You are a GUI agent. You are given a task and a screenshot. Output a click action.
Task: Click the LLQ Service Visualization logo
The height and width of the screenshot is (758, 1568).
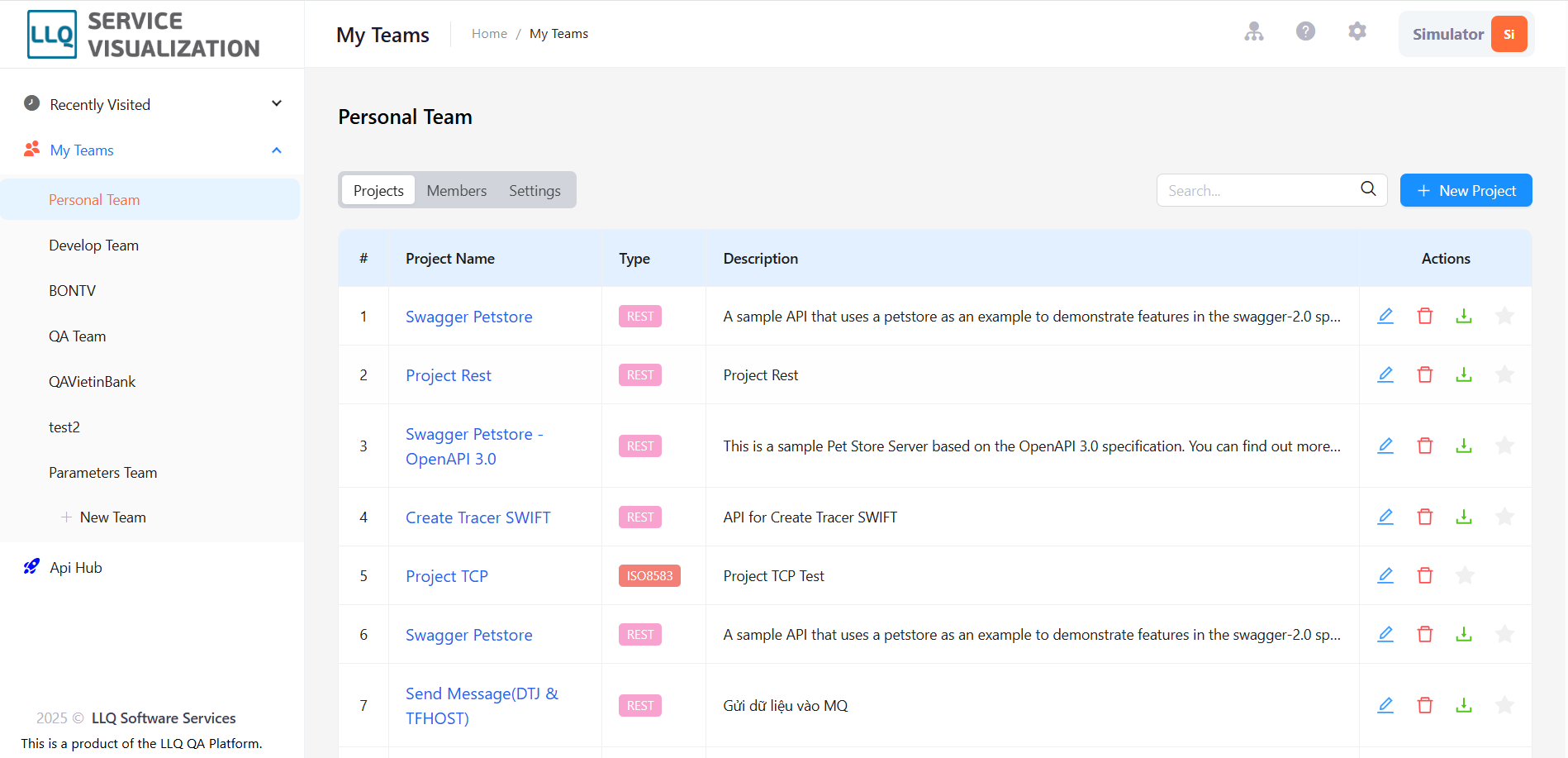point(144,35)
